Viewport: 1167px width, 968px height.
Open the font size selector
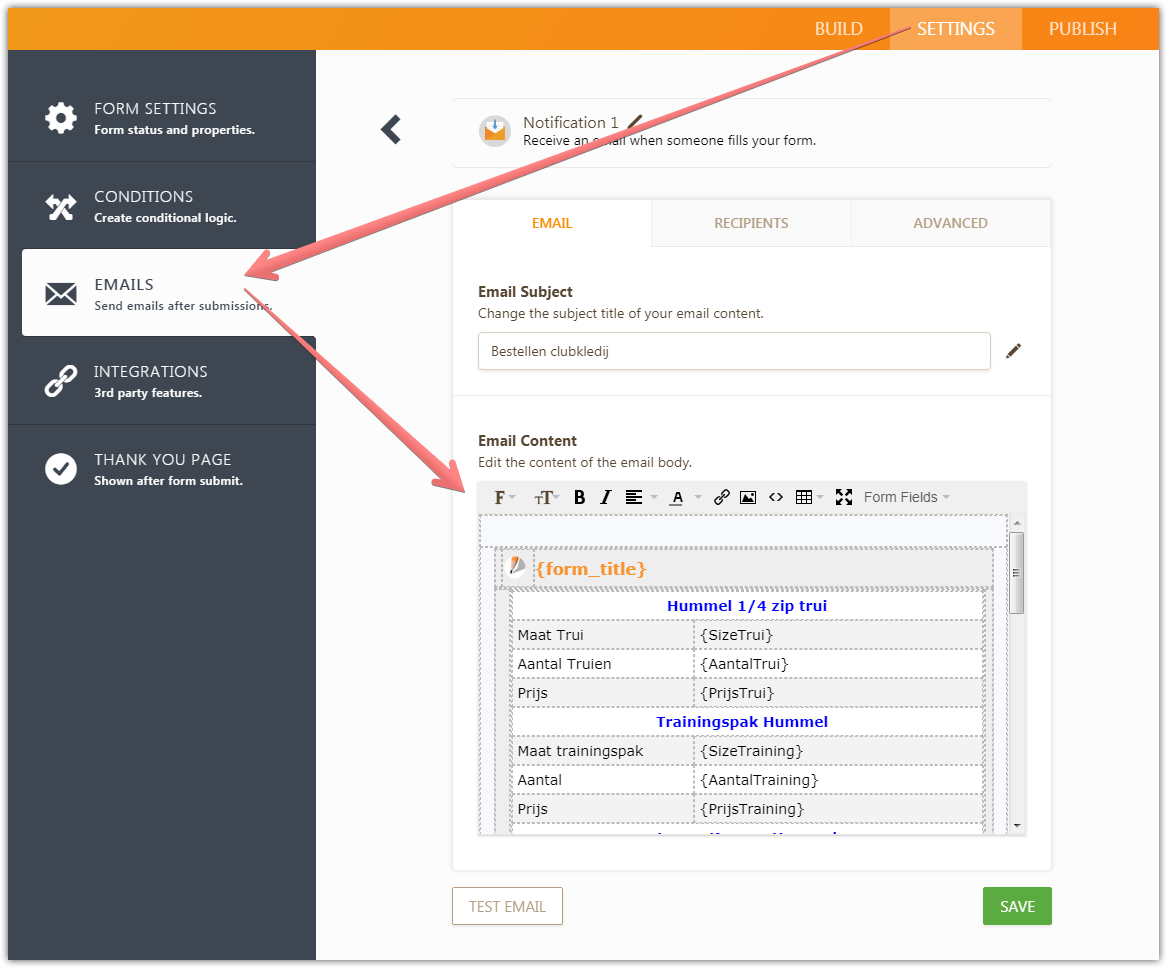pyautogui.click(x=545, y=496)
